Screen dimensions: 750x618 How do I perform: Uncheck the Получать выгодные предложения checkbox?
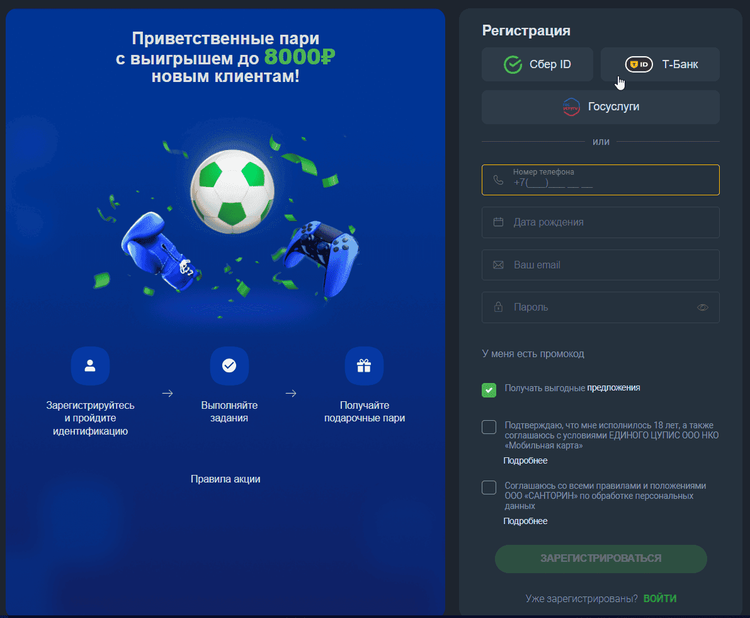tap(489, 390)
